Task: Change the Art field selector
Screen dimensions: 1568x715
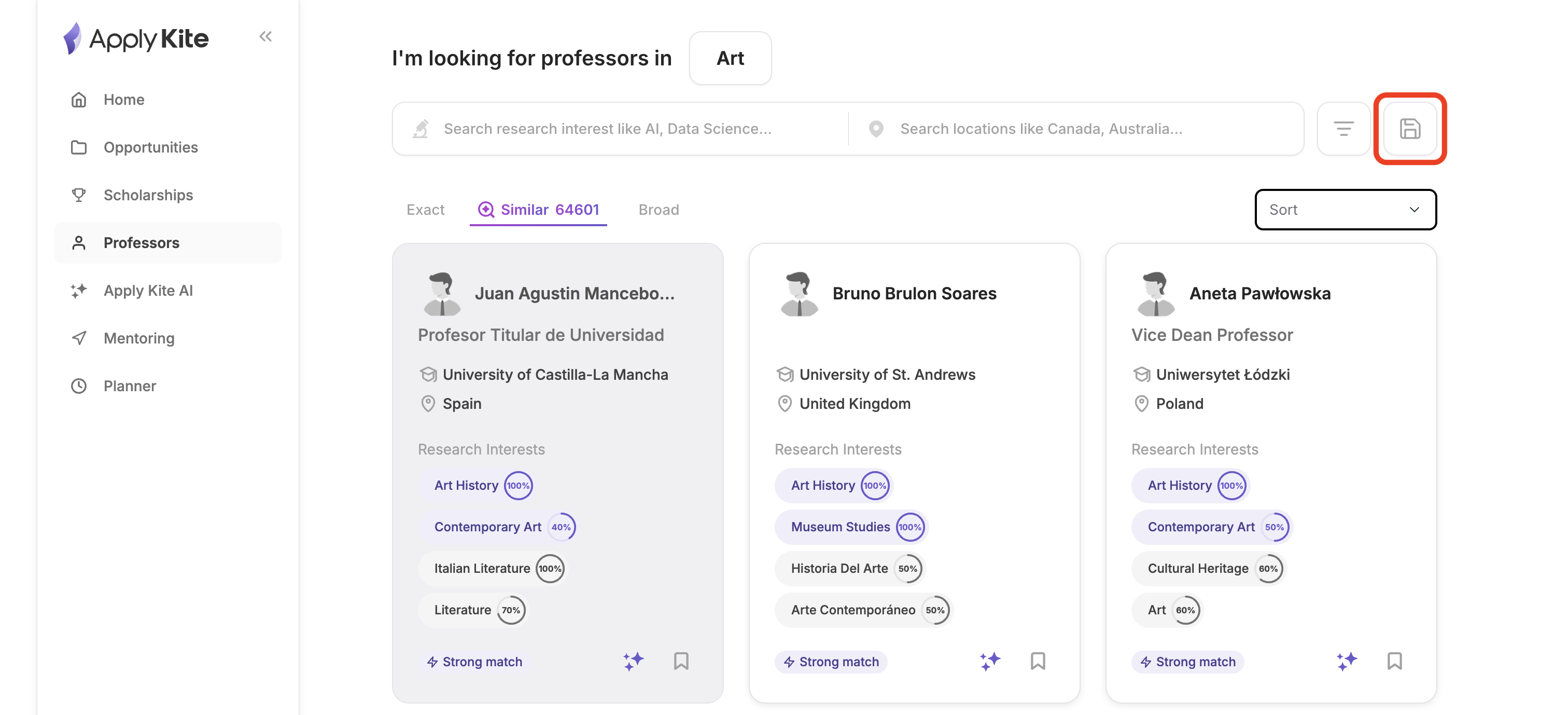Action: [730, 58]
